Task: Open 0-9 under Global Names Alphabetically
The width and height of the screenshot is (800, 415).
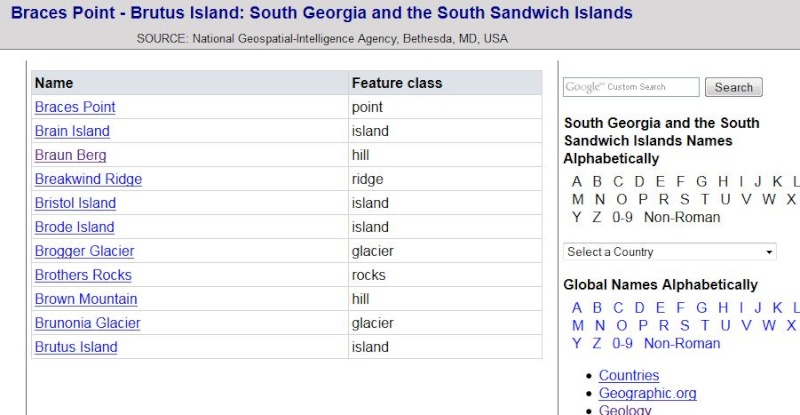Action: pyautogui.click(x=622, y=343)
